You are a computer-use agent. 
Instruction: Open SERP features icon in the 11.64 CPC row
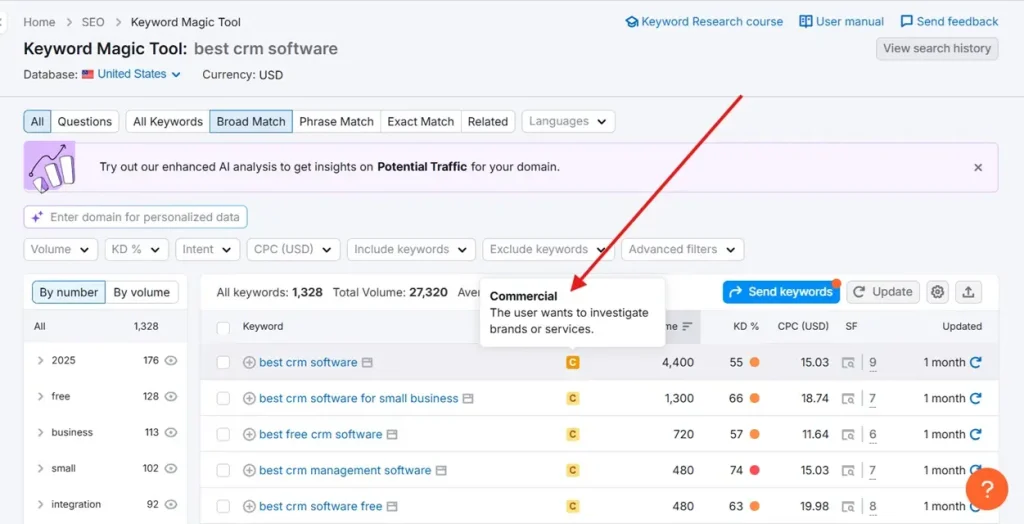[x=848, y=434]
